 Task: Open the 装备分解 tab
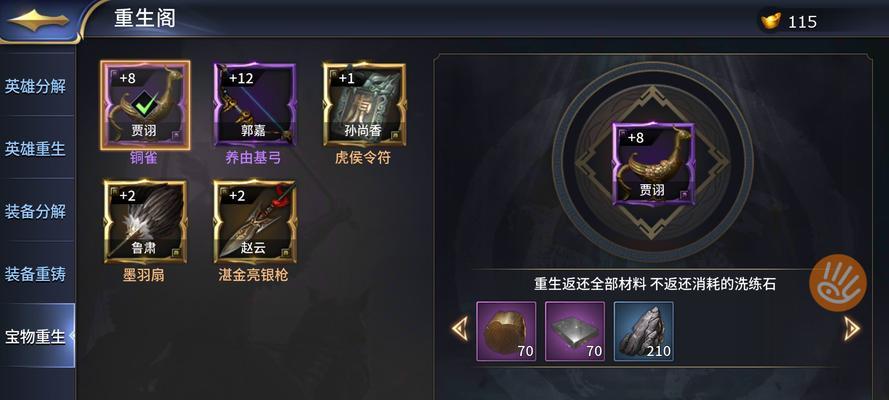click(36, 211)
